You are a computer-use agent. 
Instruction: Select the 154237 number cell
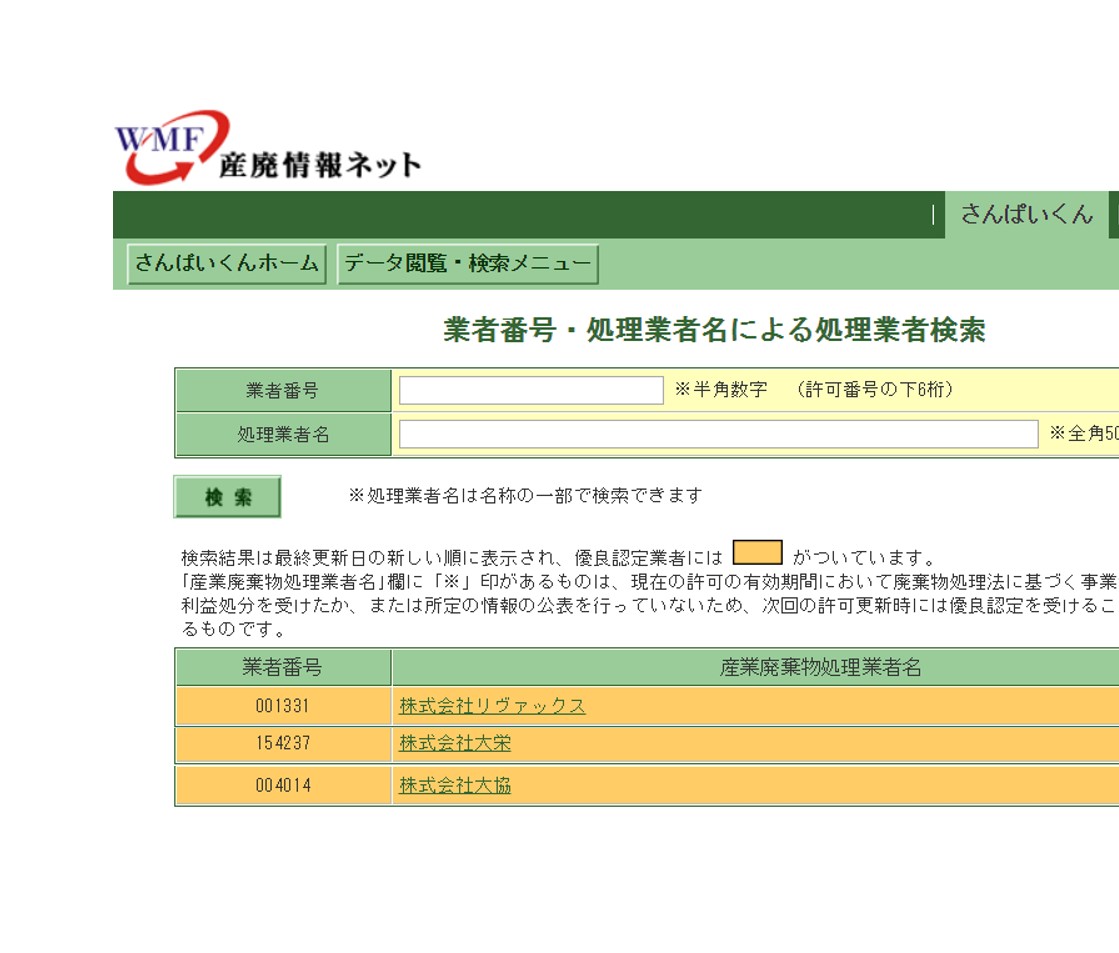[x=283, y=744]
